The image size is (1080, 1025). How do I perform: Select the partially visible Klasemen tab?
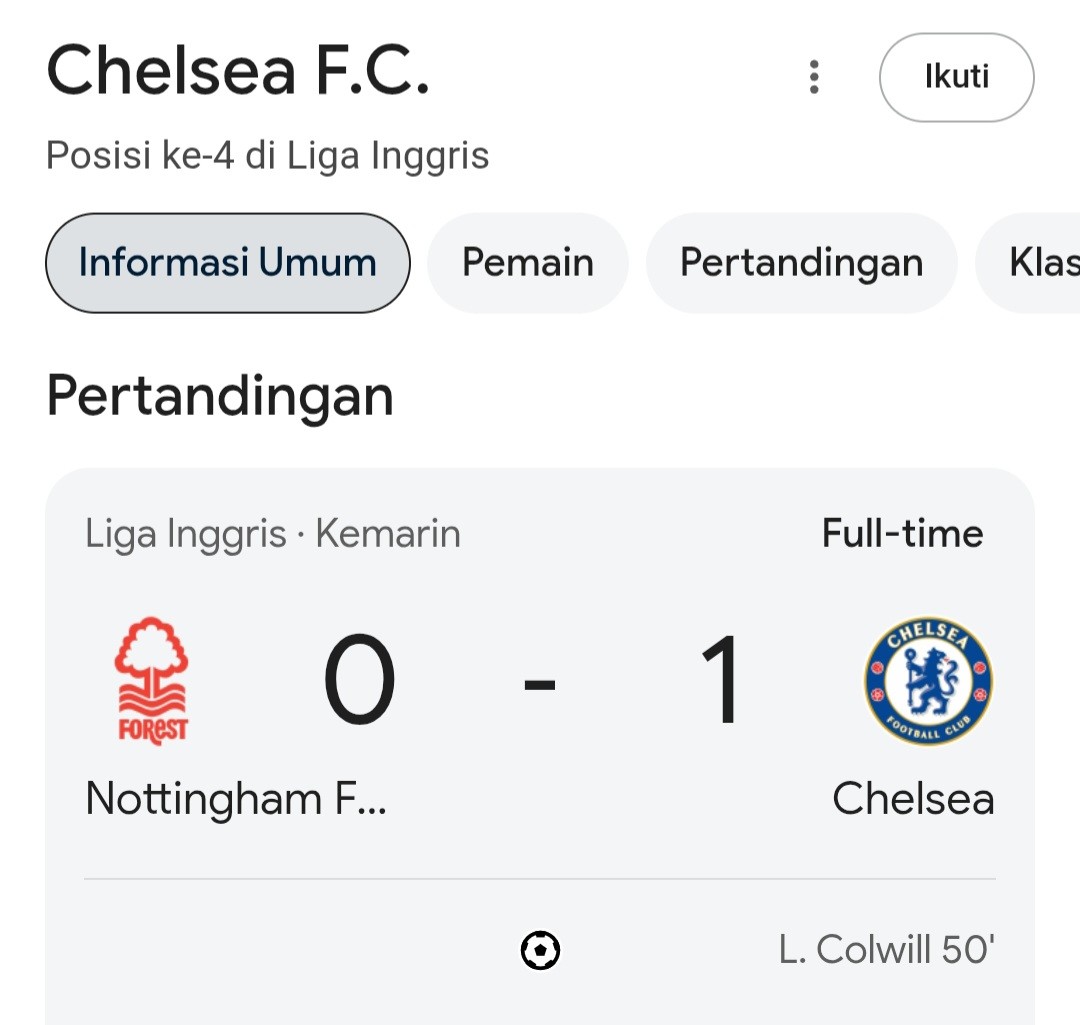point(1028,262)
